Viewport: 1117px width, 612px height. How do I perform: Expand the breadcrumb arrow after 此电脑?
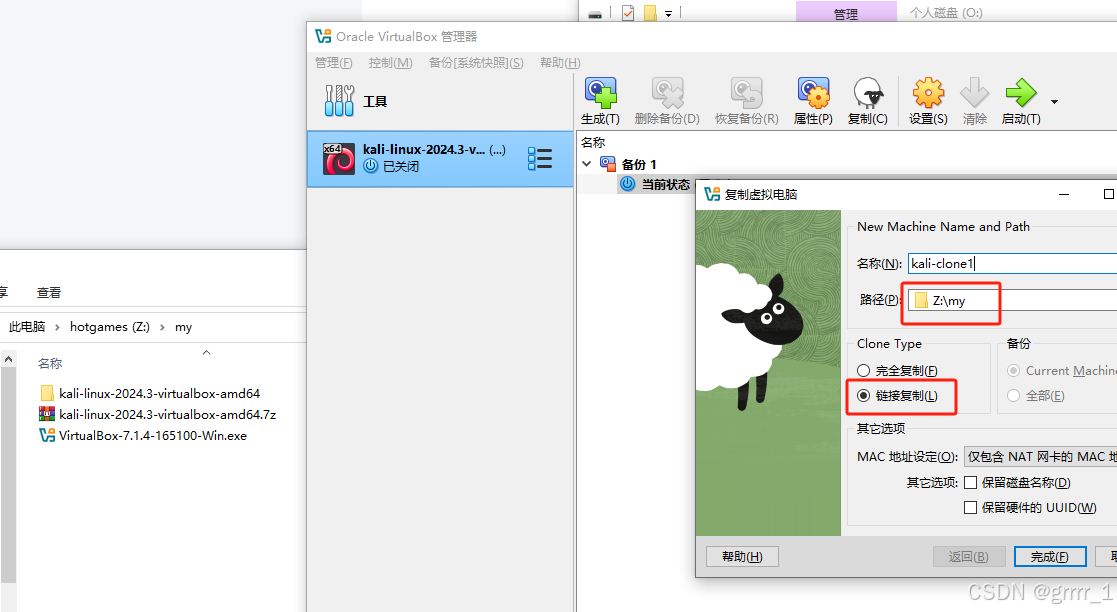[x=58, y=327]
